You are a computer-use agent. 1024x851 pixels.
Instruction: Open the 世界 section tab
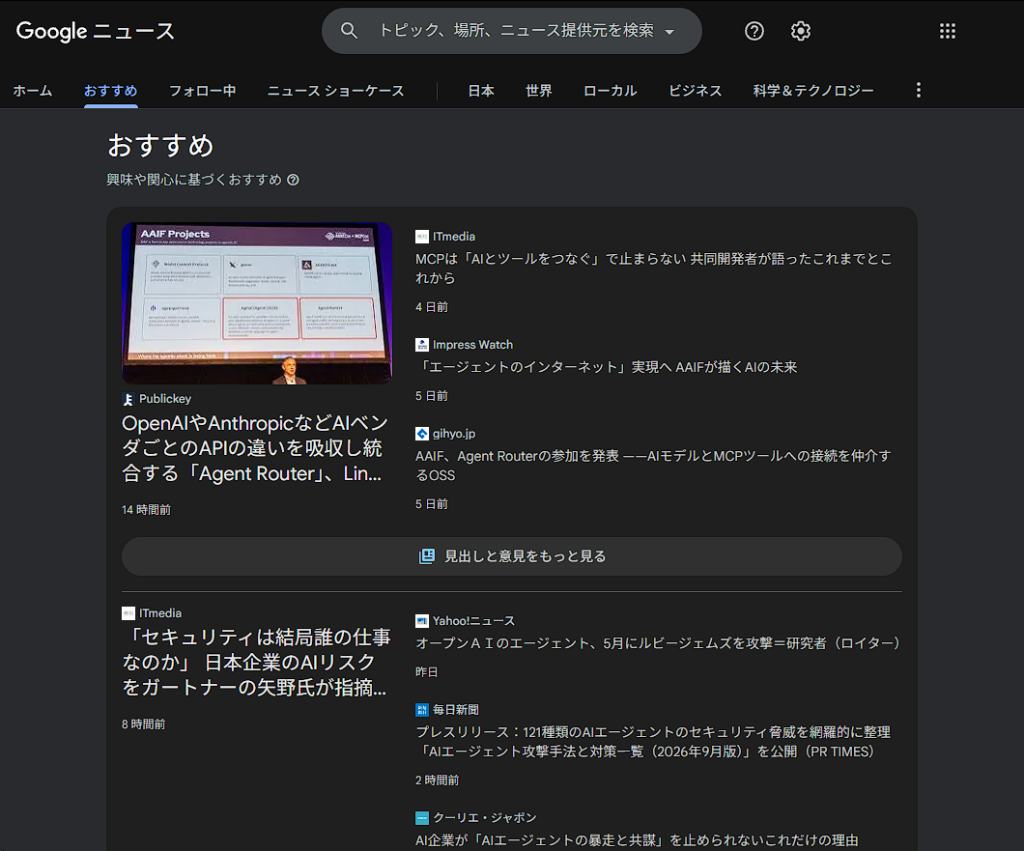pyautogui.click(x=539, y=90)
